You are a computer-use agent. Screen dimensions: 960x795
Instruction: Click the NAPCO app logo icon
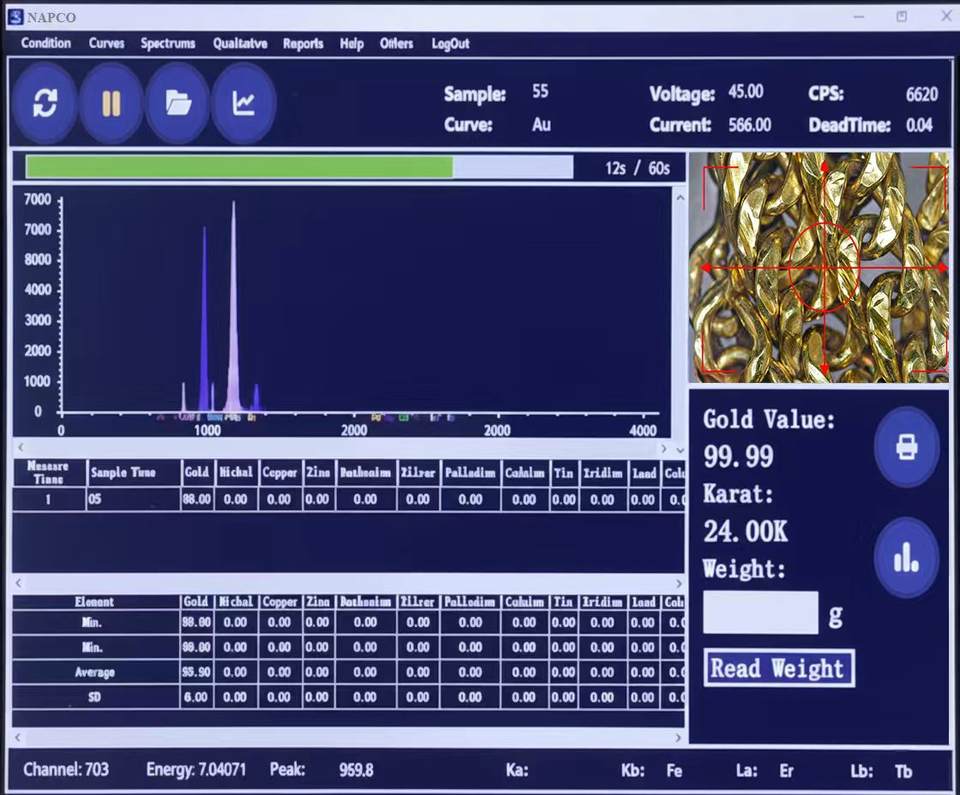tap(15, 17)
